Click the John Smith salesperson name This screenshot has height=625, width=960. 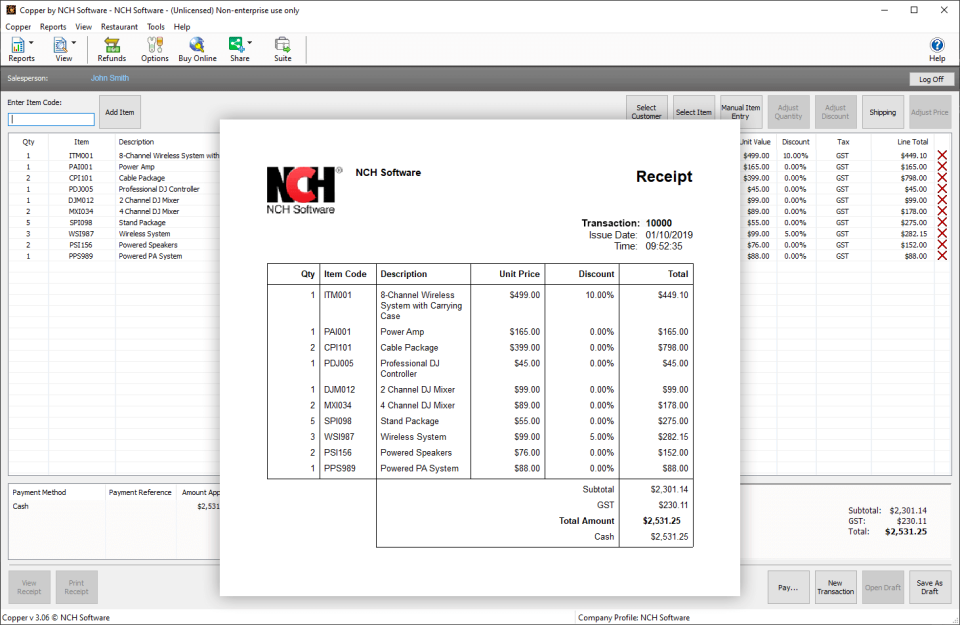coord(110,78)
